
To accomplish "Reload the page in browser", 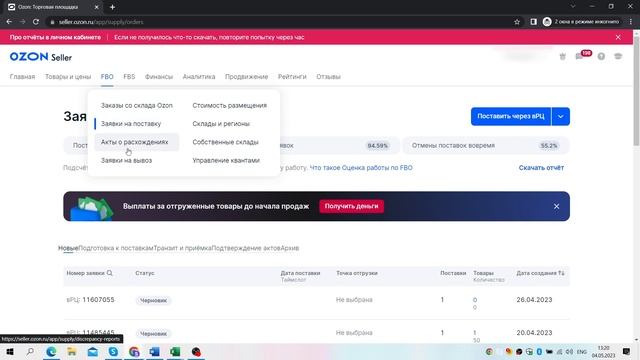I will pyautogui.click(x=36, y=22).
